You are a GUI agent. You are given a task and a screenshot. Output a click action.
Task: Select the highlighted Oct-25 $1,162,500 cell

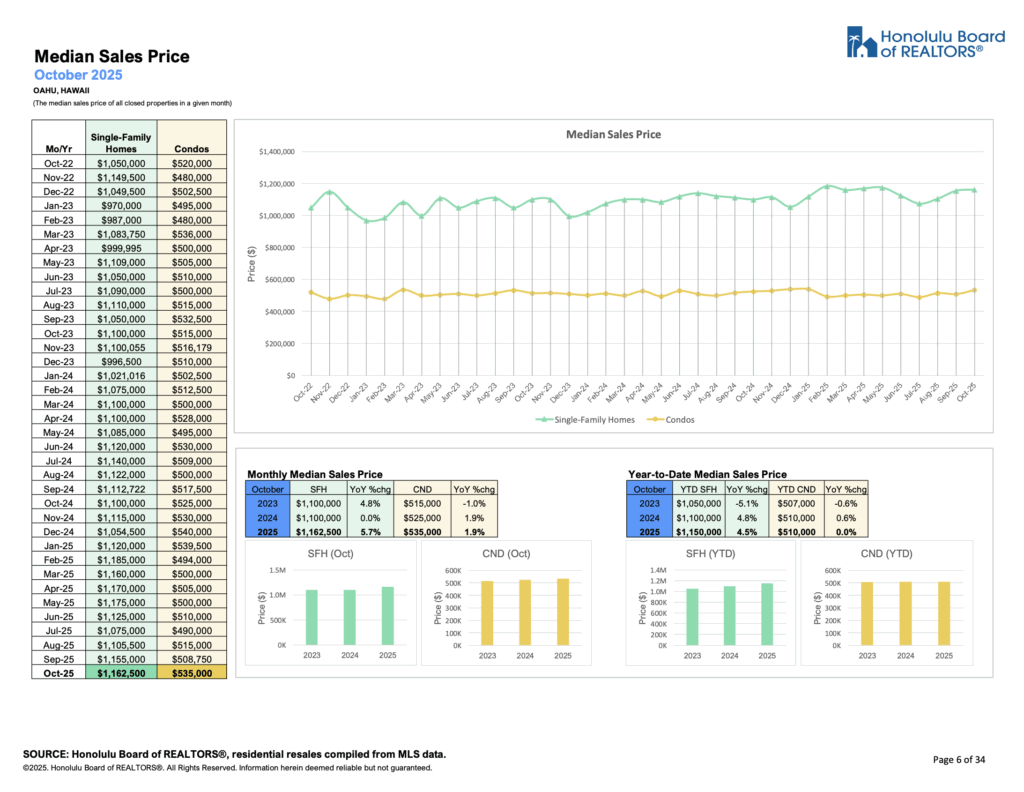coord(121,674)
